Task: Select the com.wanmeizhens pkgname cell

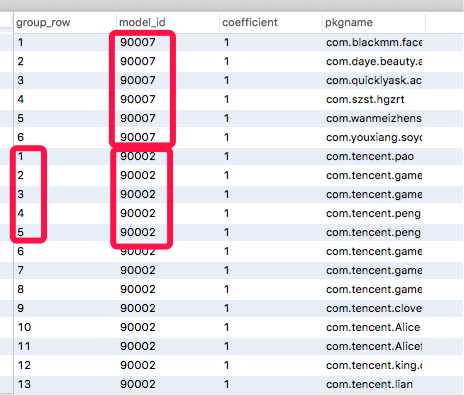Action: [374, 118]
